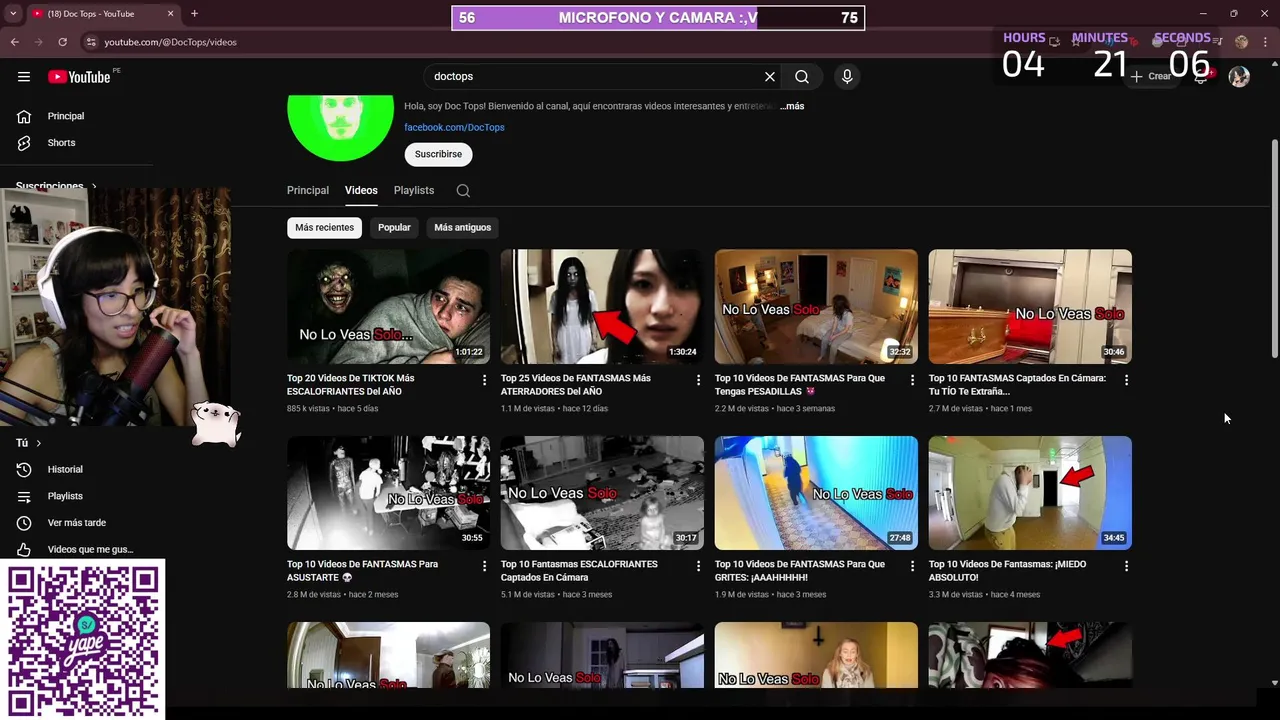This screenshot has width=1280, height=720.
Task: Open options for ESCALOFRIANTES Captados En Cámara video
Action: pos(698,566)
